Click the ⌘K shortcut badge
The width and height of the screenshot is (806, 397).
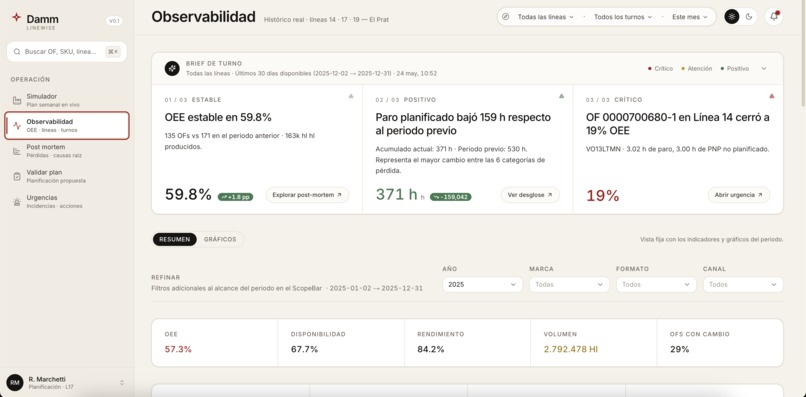[x=113, y=52]
